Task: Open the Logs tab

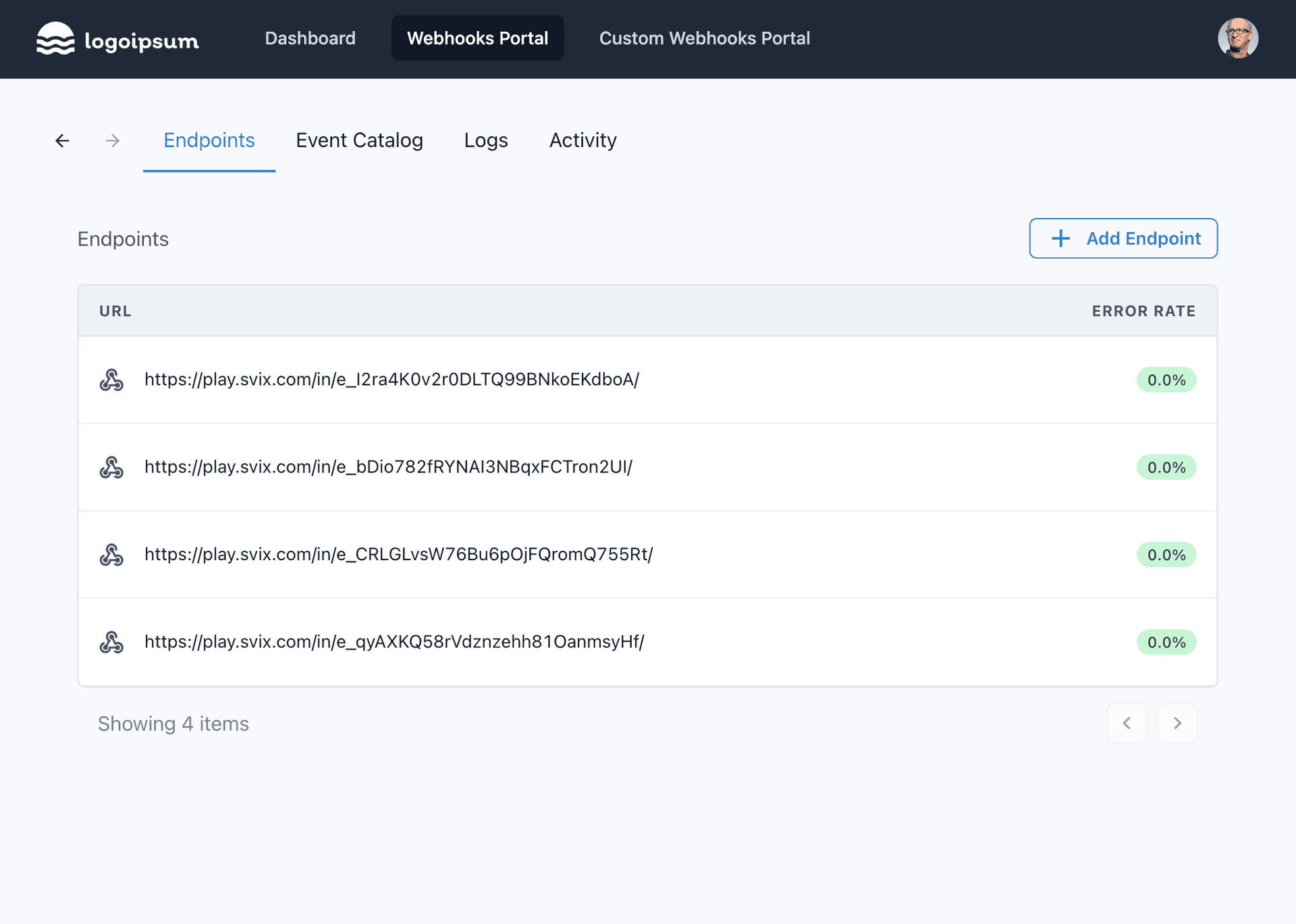Action: pos(486,140)
